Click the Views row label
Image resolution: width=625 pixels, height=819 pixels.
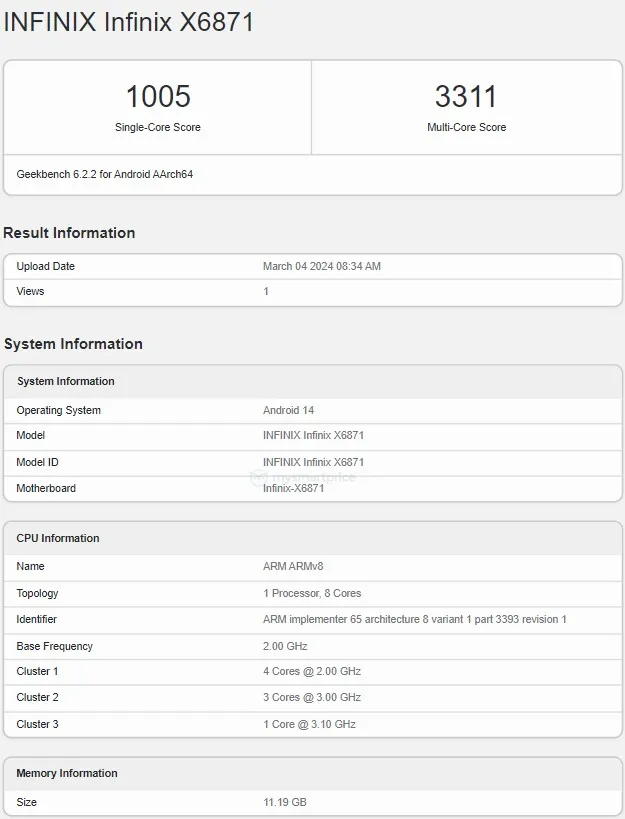pyautogui.click(x=31, y=291)
